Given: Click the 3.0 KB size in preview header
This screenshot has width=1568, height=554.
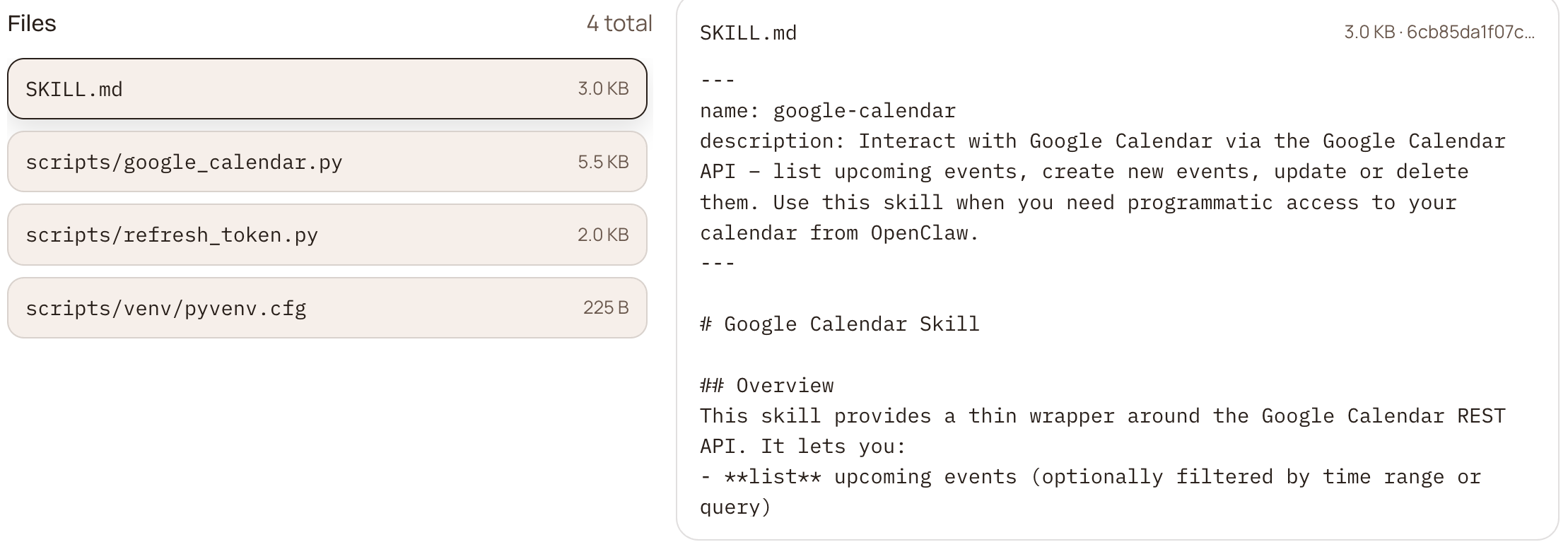Looking at the screenshot, I should coord(1369,33).
